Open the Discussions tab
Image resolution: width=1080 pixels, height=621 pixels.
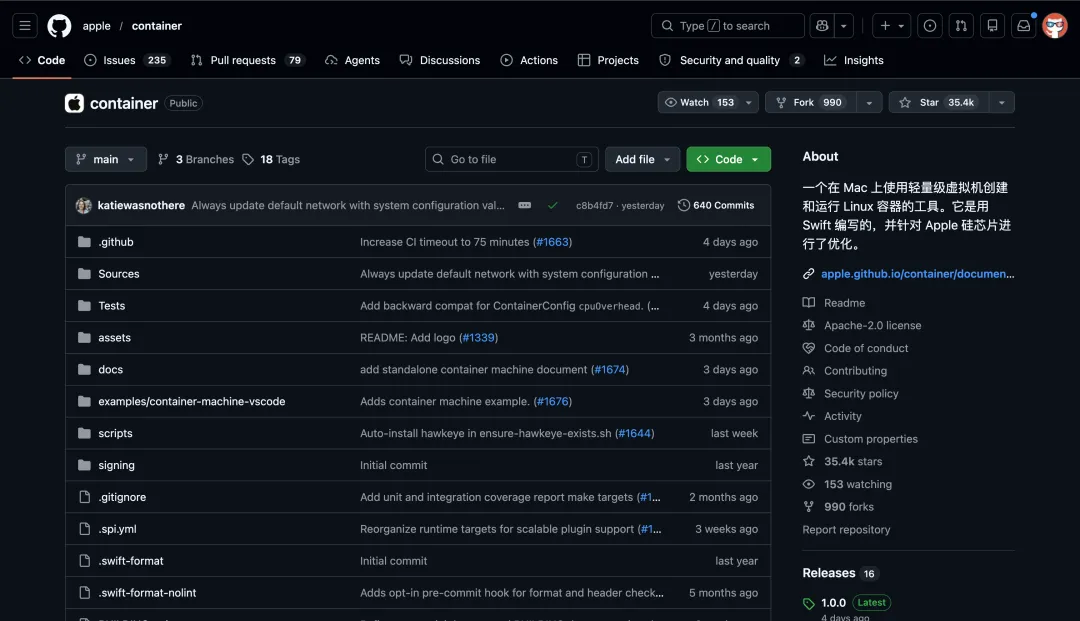439,60
